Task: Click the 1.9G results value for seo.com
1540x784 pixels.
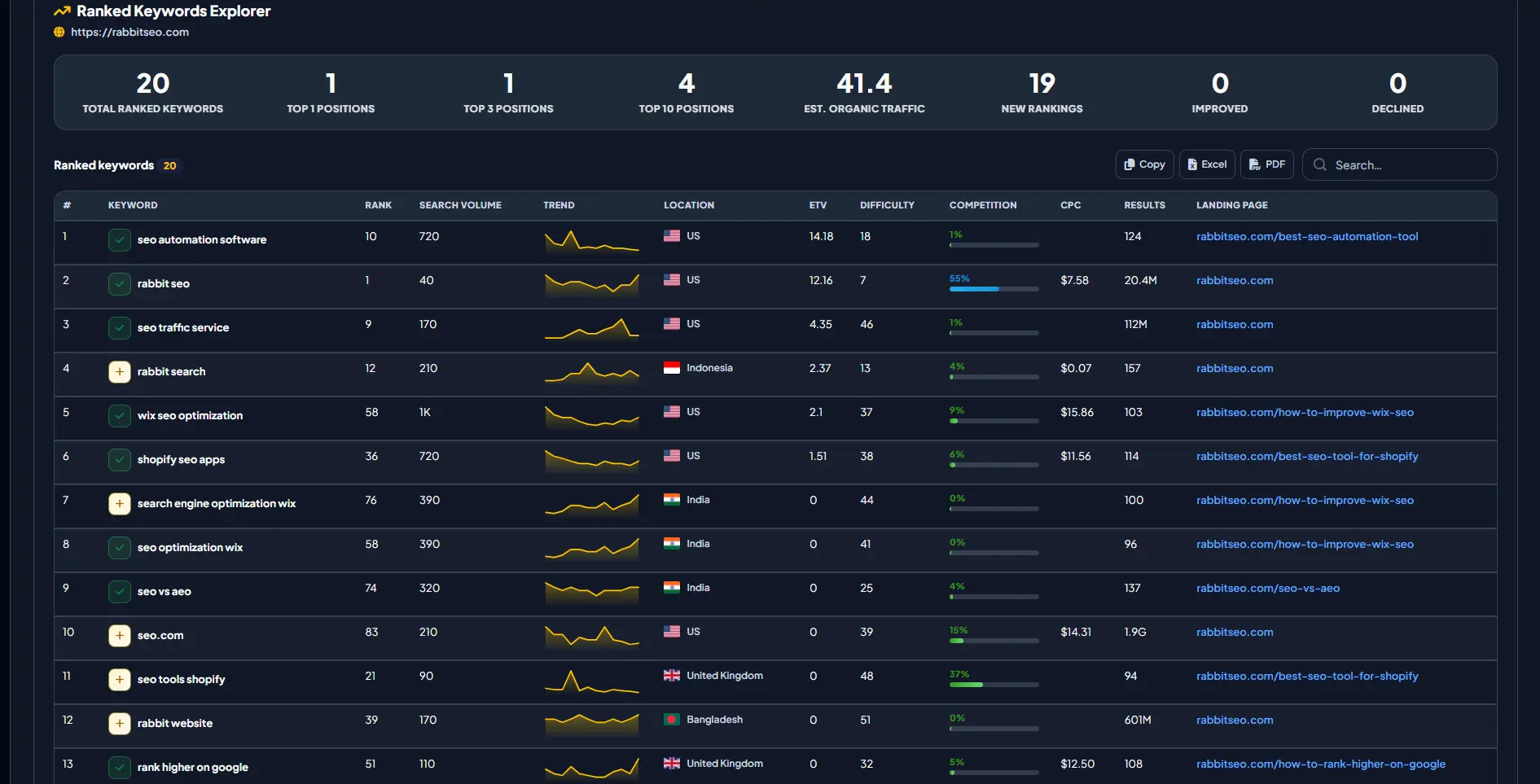Action: [1135, 633]
